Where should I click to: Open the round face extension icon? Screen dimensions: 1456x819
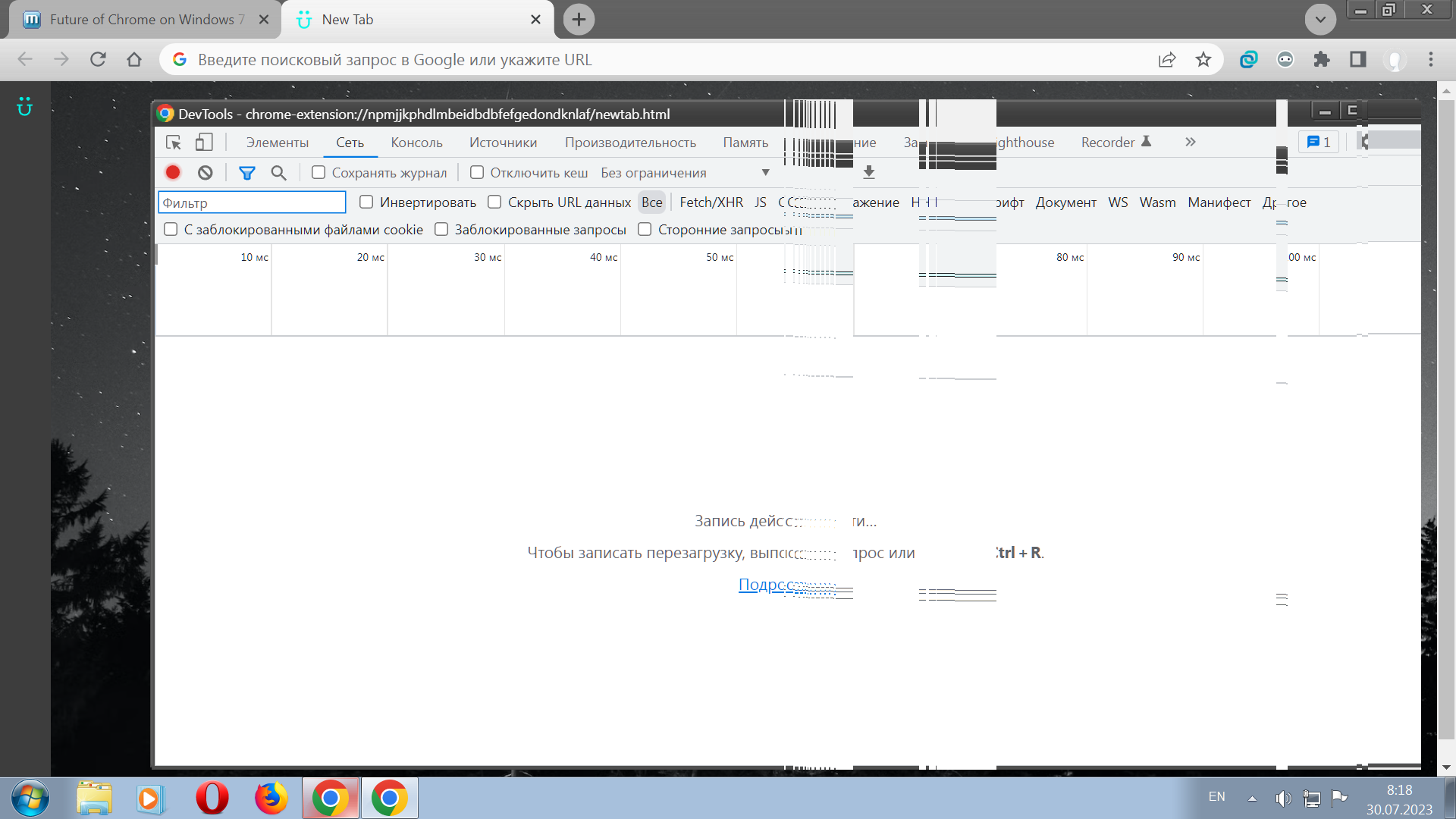(x=1285, y=59)
